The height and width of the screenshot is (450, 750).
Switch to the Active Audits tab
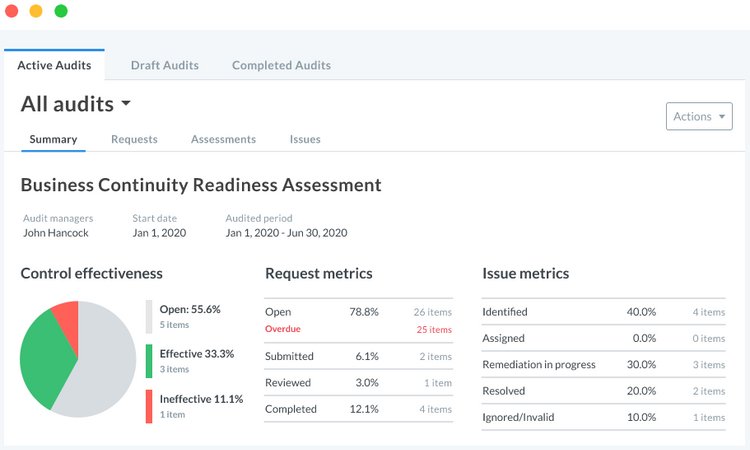54,65
